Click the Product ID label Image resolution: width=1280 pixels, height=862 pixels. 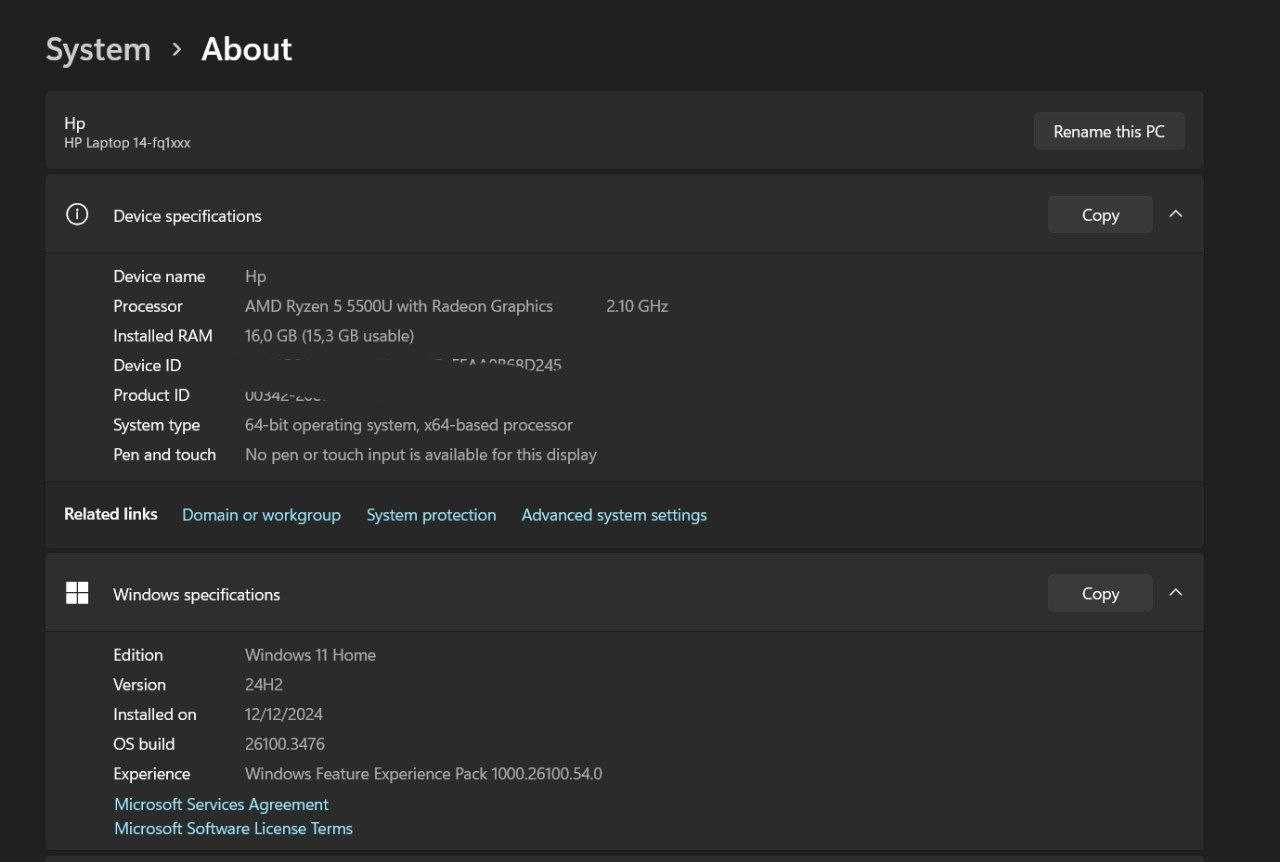[151, 395]
